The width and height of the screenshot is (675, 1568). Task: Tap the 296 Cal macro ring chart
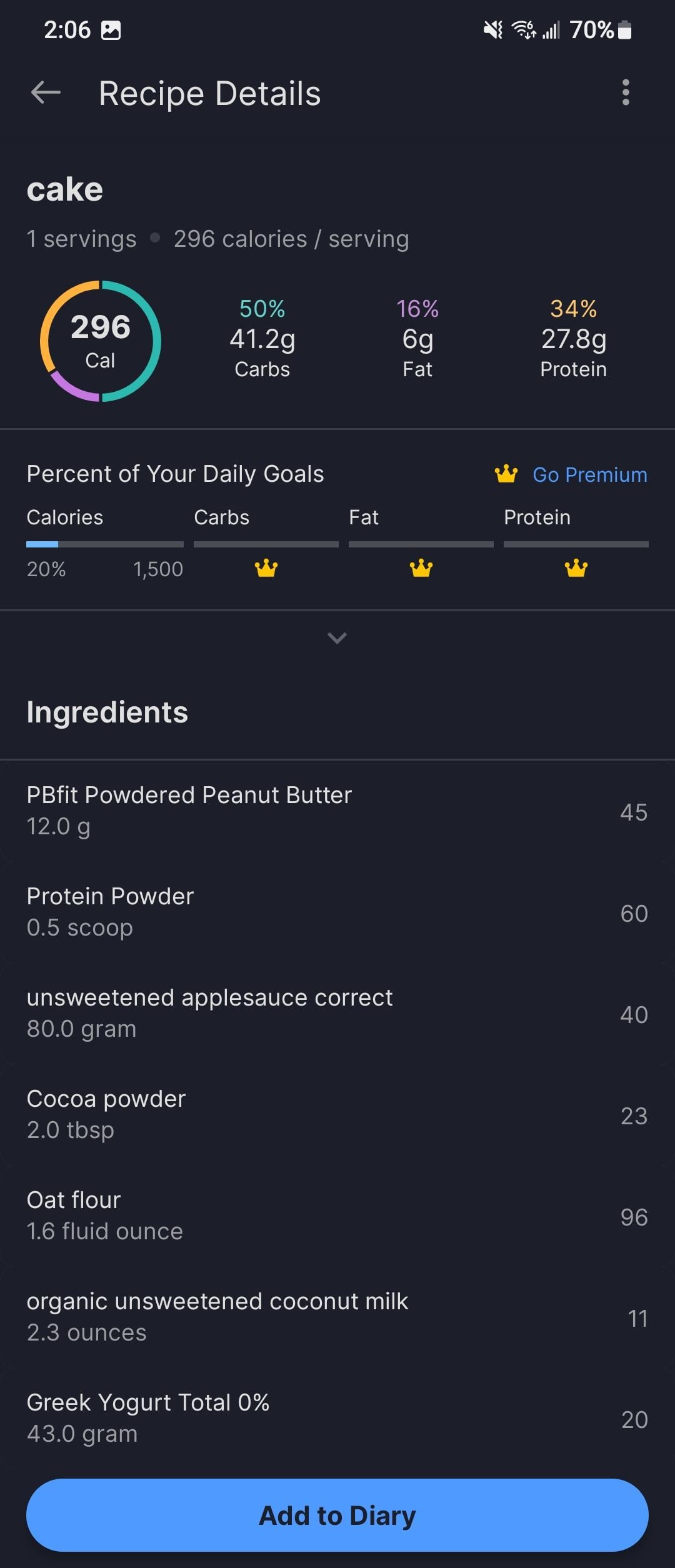(101, 341)
